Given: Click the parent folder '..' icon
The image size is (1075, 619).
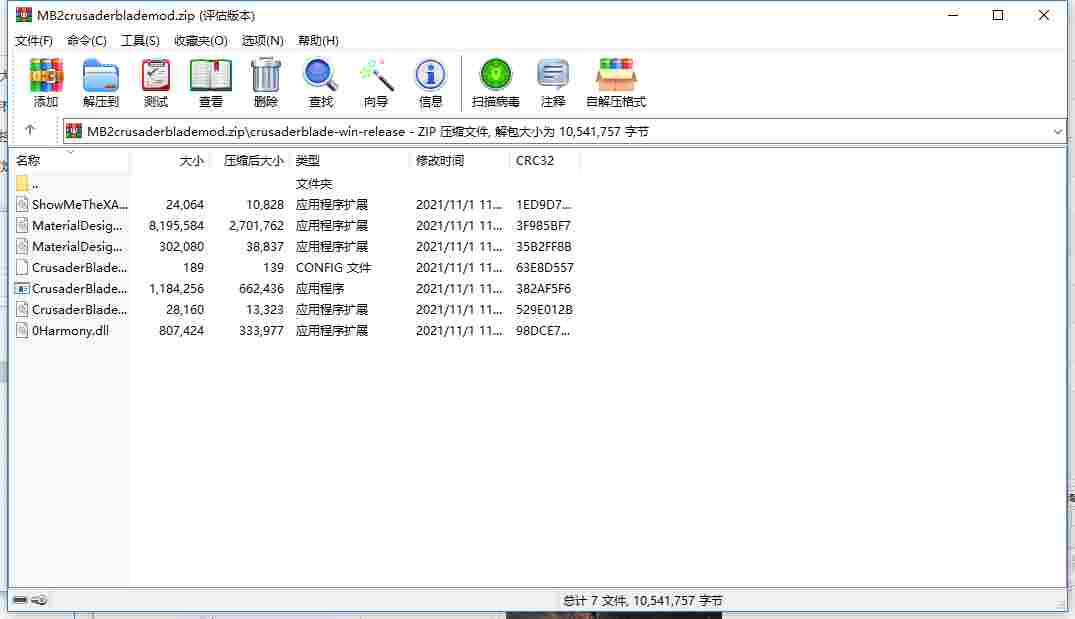Looking at the screenshot, I should click(22, 183).
